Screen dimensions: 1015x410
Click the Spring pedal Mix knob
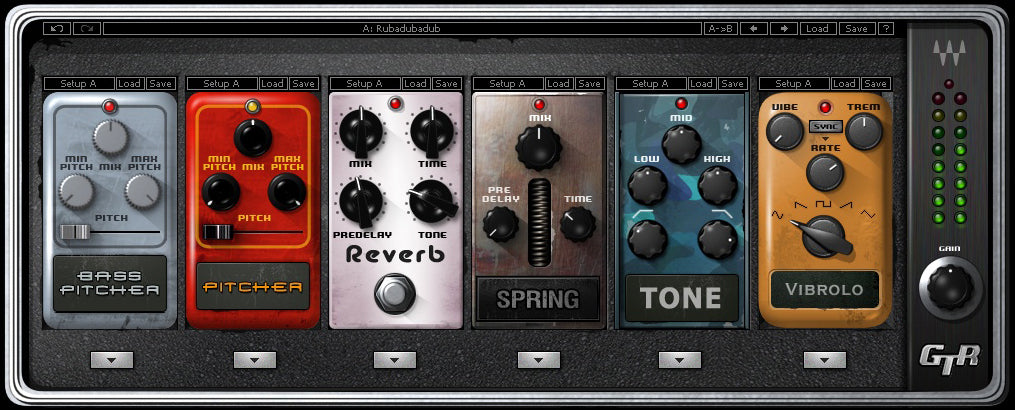point(539,148)
